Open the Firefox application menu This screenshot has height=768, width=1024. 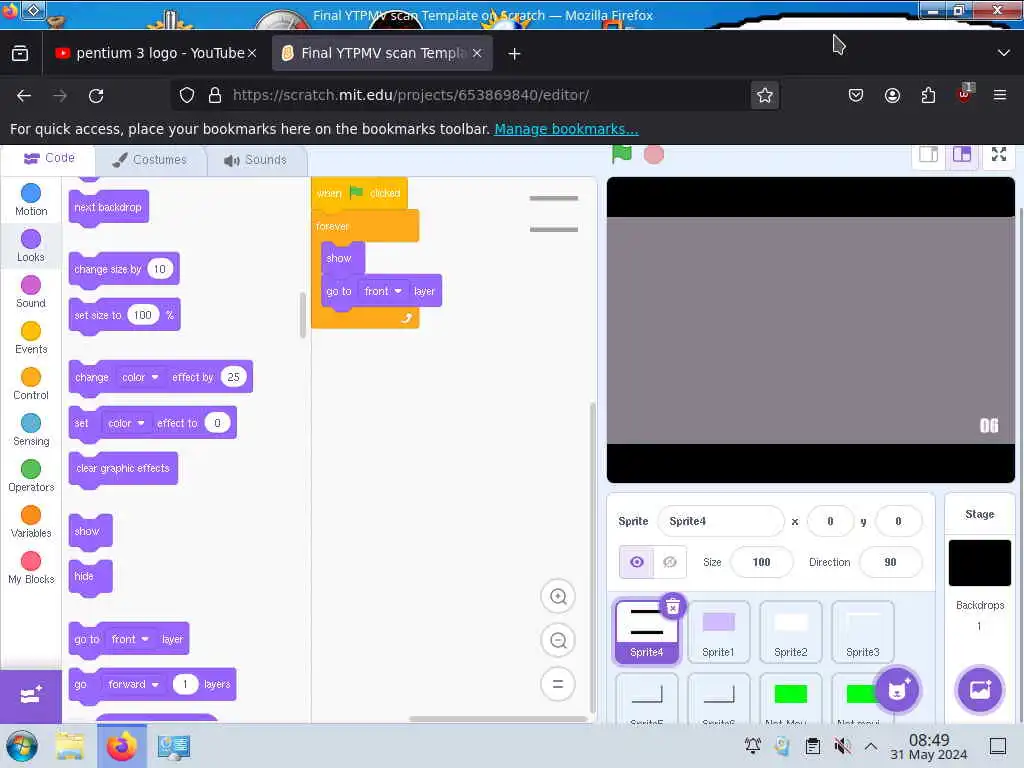click(1000, 95)
